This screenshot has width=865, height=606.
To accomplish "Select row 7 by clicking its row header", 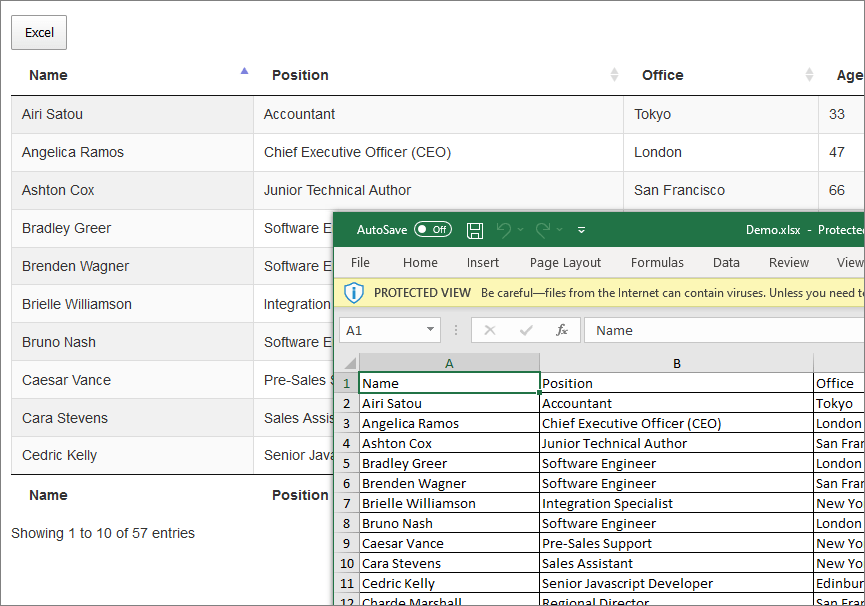I will tap(346, 503).
